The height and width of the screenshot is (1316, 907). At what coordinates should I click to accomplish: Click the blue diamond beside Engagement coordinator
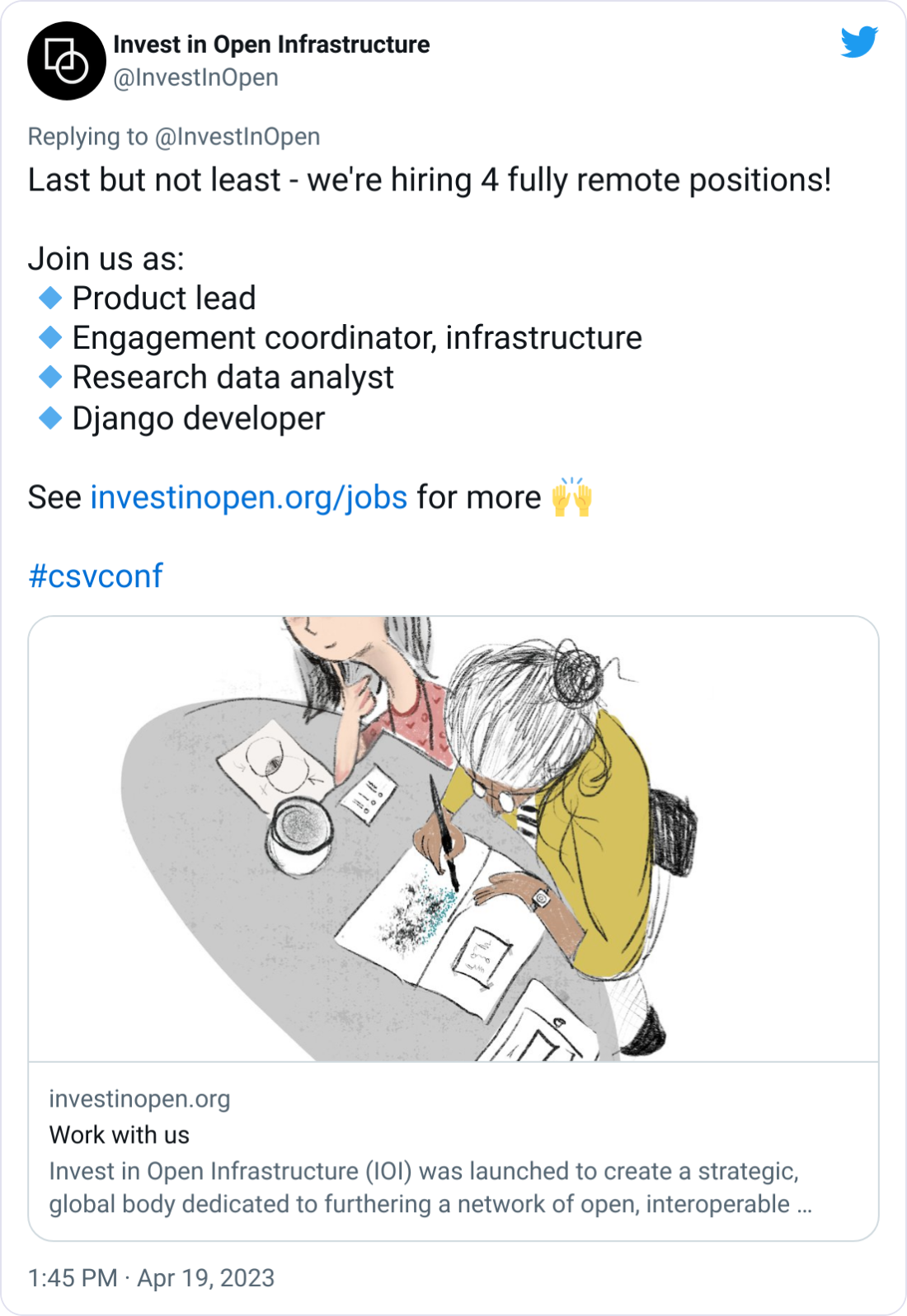pyautogui.click(x=49, y=337)
